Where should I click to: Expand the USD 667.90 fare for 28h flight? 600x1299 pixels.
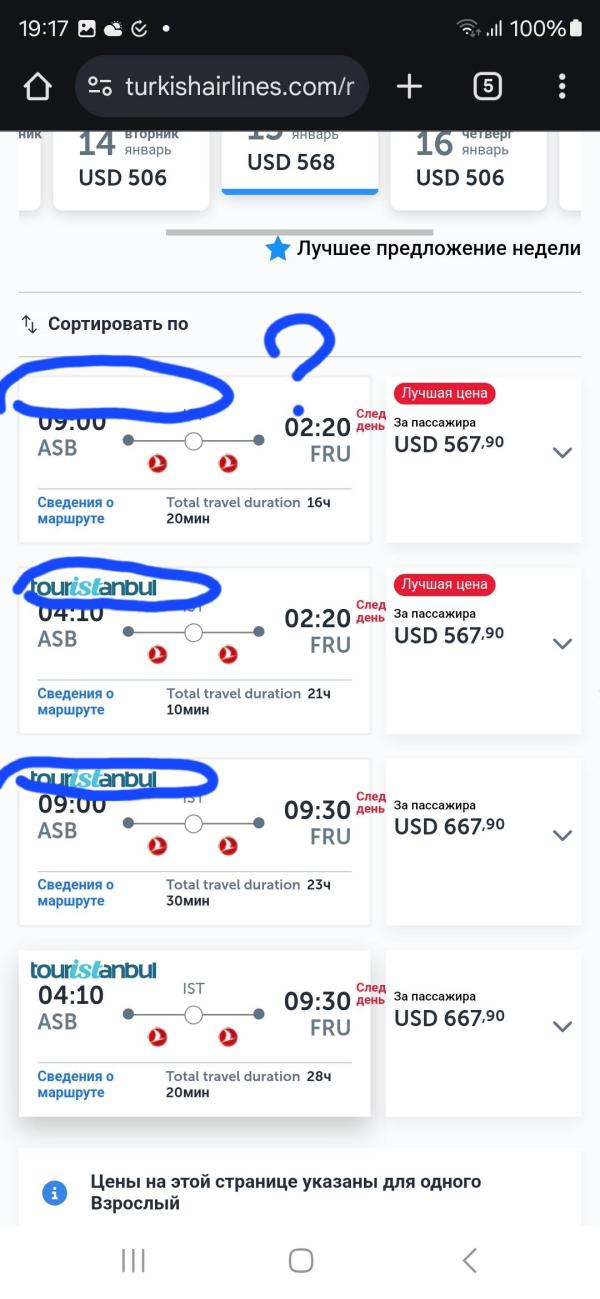pos(563,1026)
